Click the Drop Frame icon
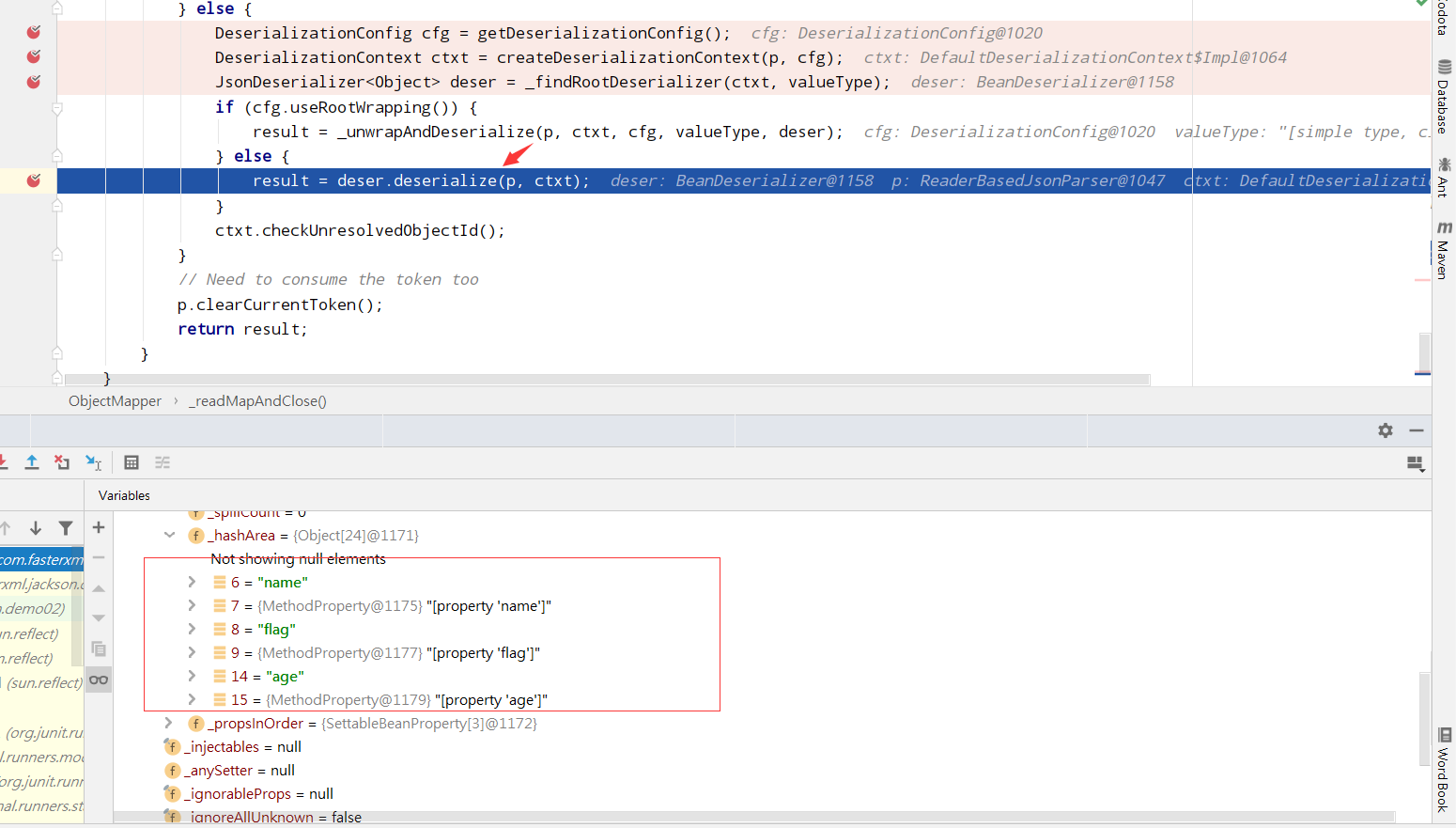1456x828 pixels. click(x=62, y=462)
